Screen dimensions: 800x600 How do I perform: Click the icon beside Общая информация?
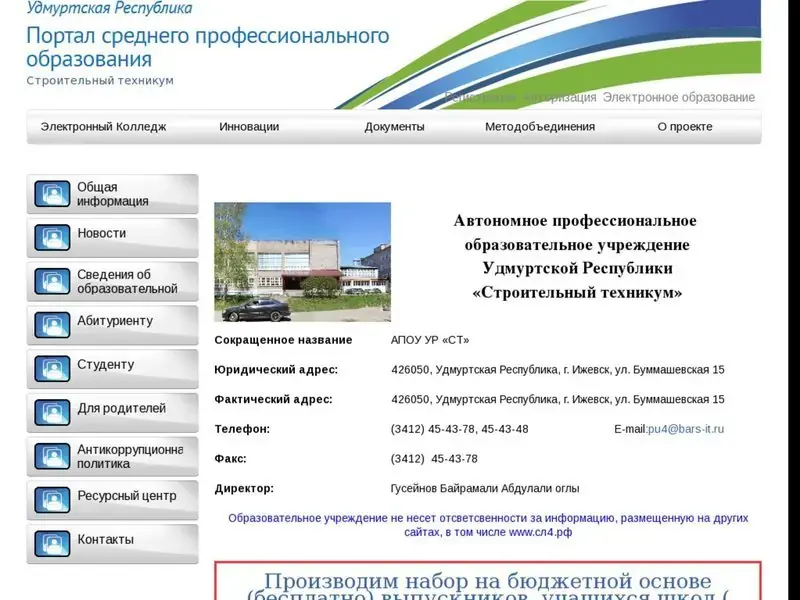pos(52,194)
